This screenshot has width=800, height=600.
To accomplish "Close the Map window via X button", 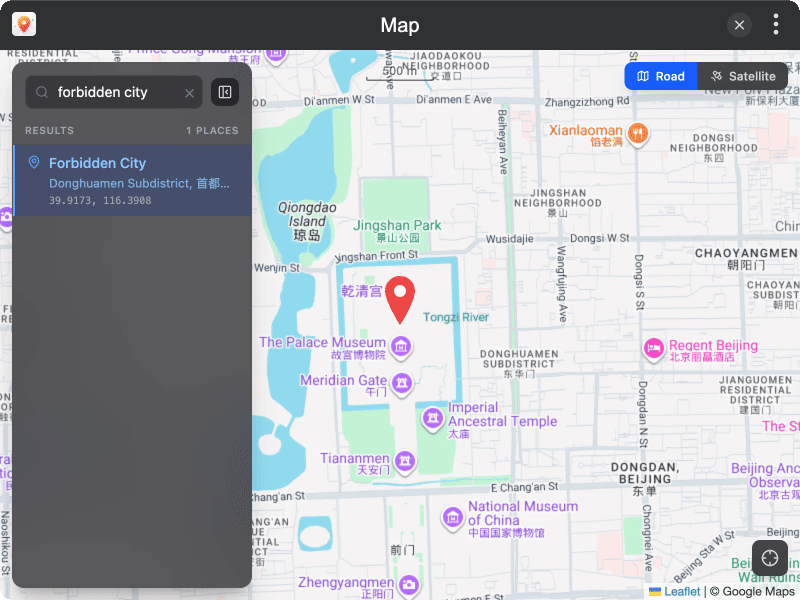I will tap(739, 25).
